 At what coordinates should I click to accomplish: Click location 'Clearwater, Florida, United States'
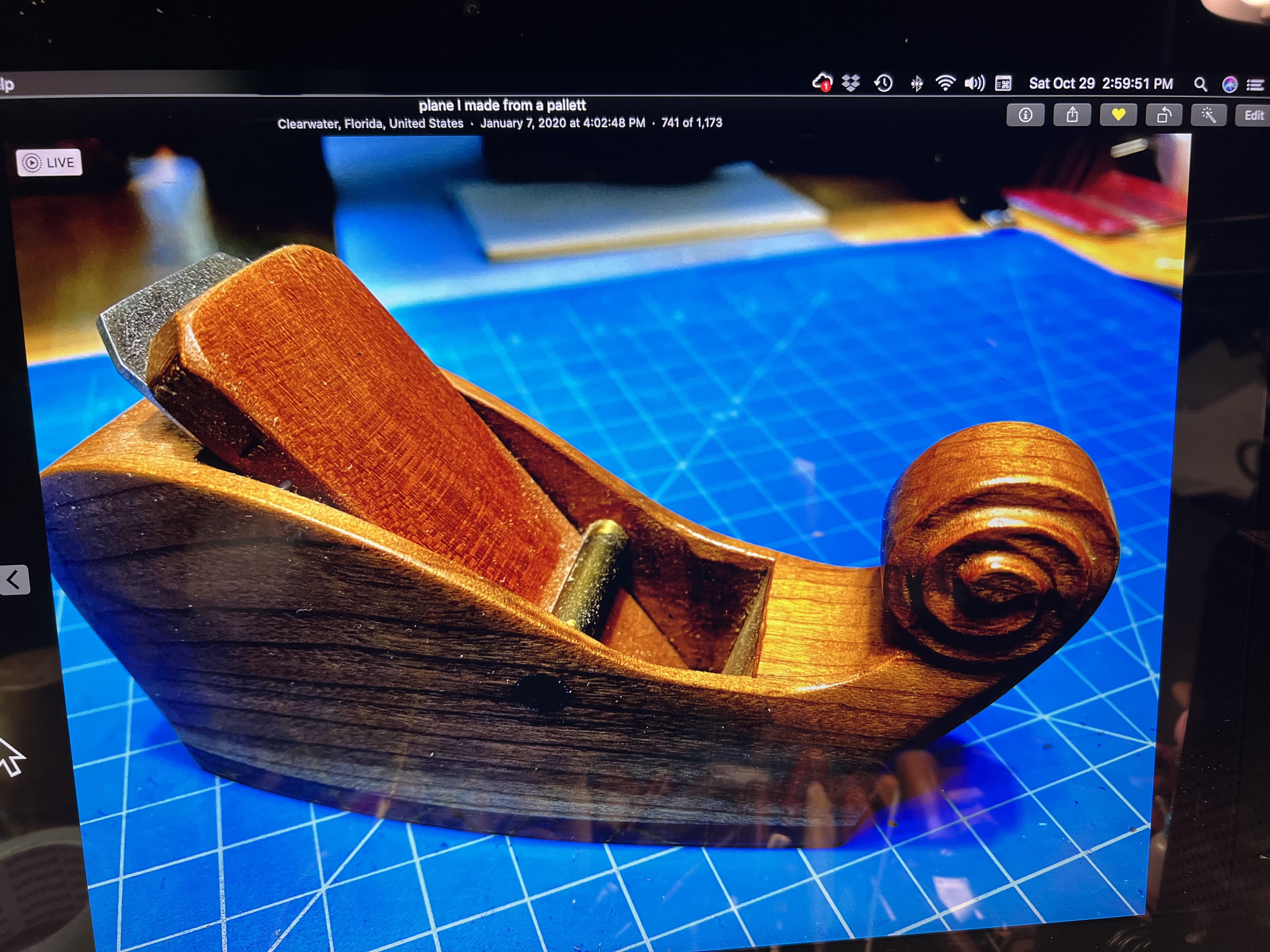[x=370, y=123]
